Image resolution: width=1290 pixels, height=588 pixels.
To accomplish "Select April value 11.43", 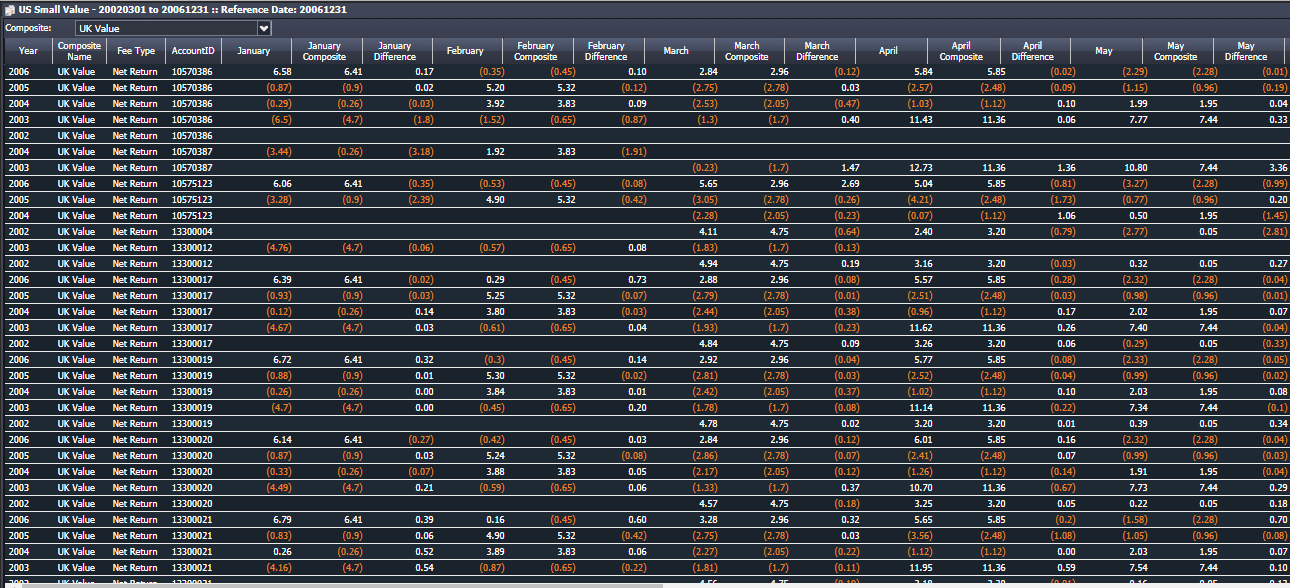I will [919, 120].
